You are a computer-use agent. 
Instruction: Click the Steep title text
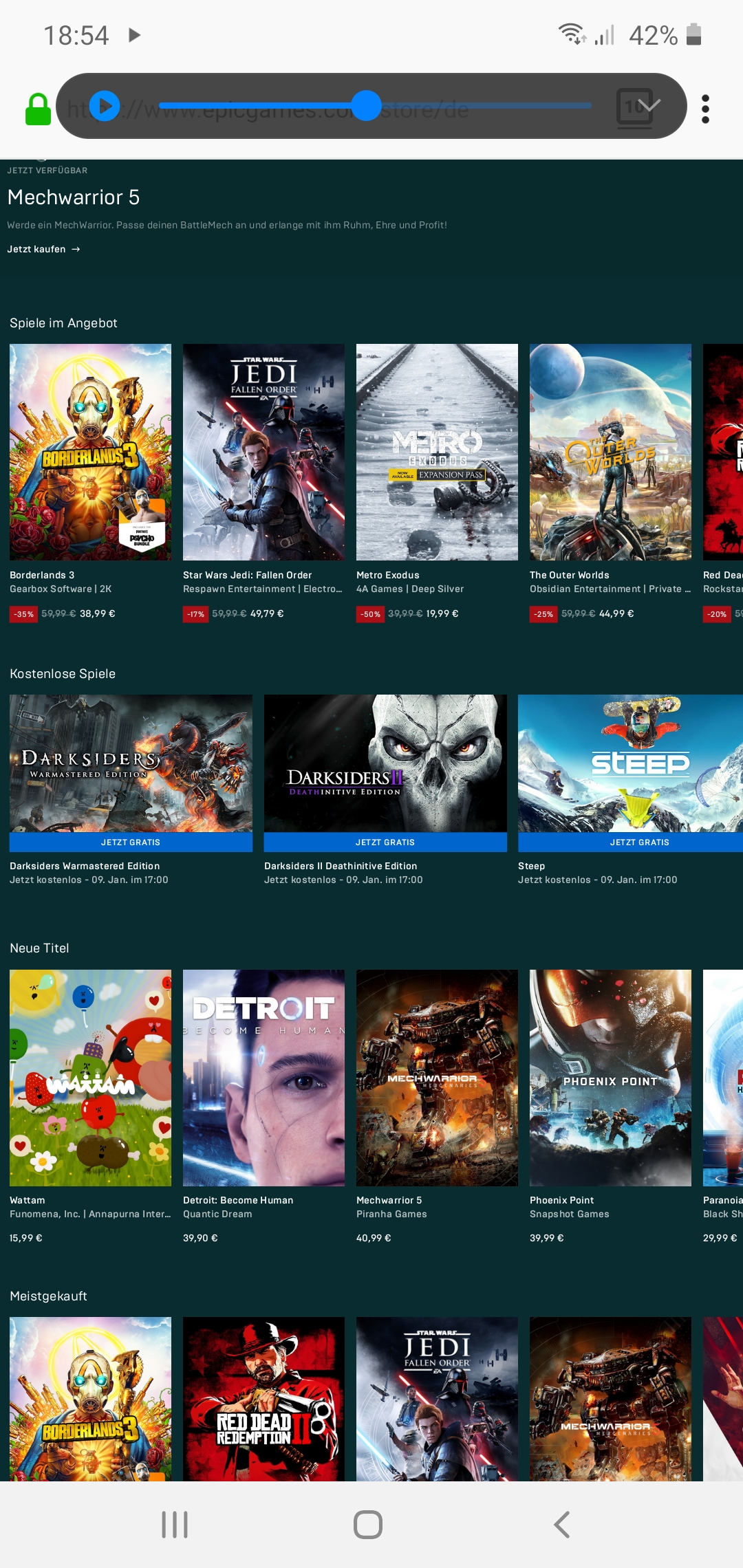pos(531,866)
